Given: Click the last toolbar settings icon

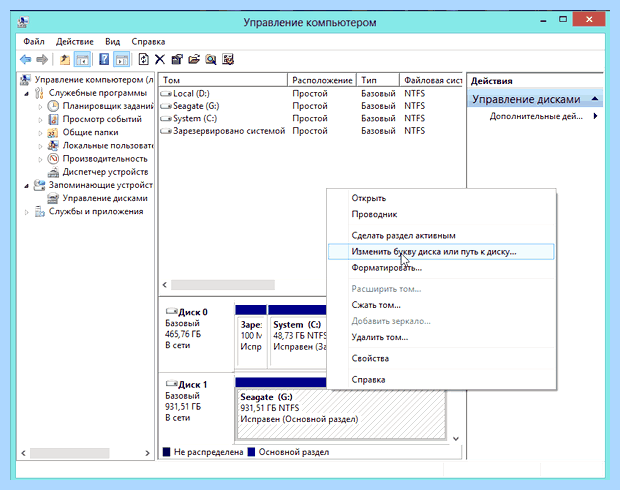Looking at the screenshot, I should tap(228, 60).
